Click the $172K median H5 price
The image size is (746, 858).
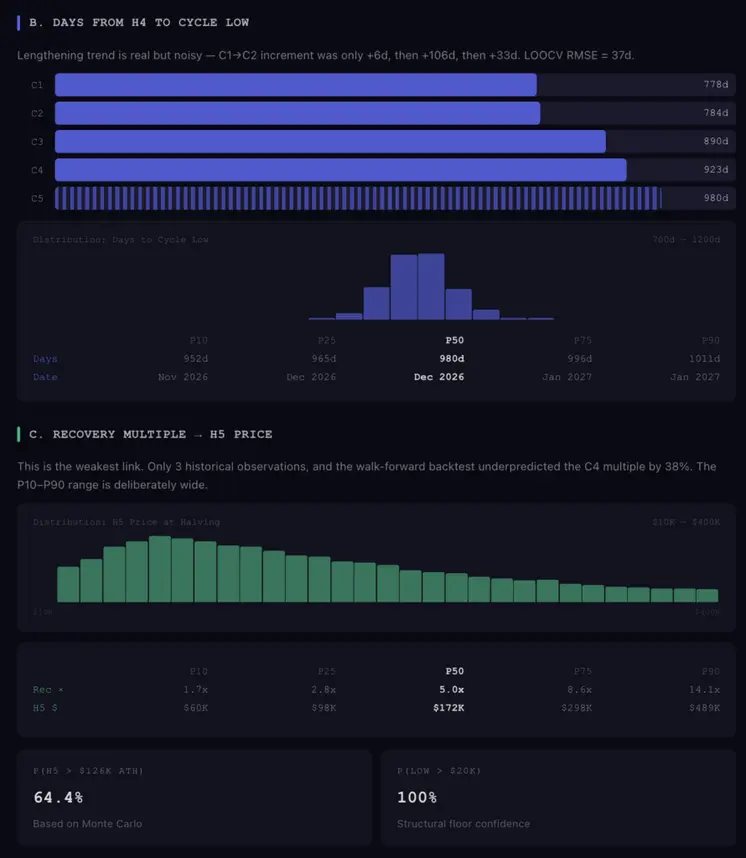coord(449,708)
